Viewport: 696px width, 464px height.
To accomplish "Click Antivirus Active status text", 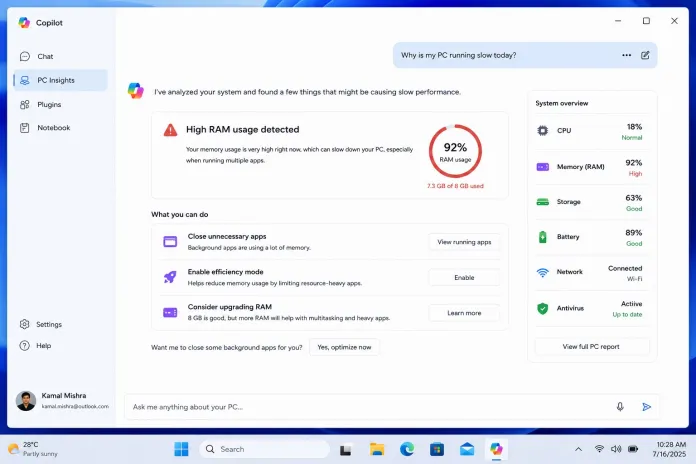I will click(x=632, y=304).
